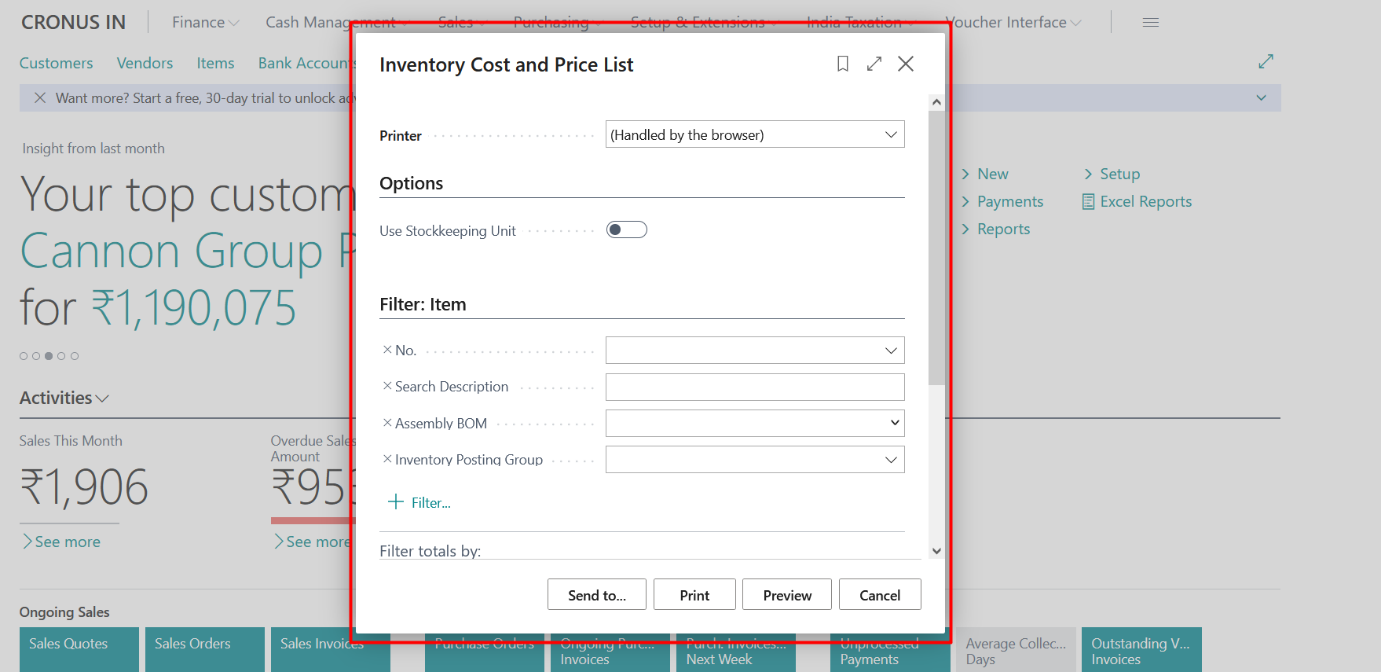The image size is (1381, 672).
Task: Open Excel Reports via the spreadsheet icon
Action: click(1087, 201)
